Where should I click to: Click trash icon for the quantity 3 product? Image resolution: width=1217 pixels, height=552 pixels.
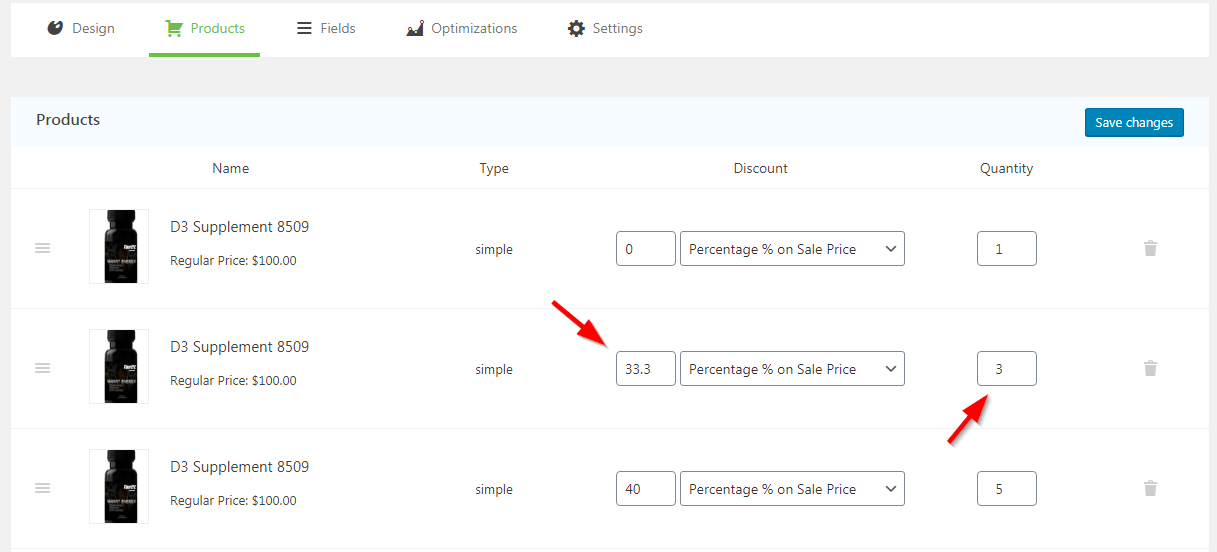click(x=1150, y=368)
